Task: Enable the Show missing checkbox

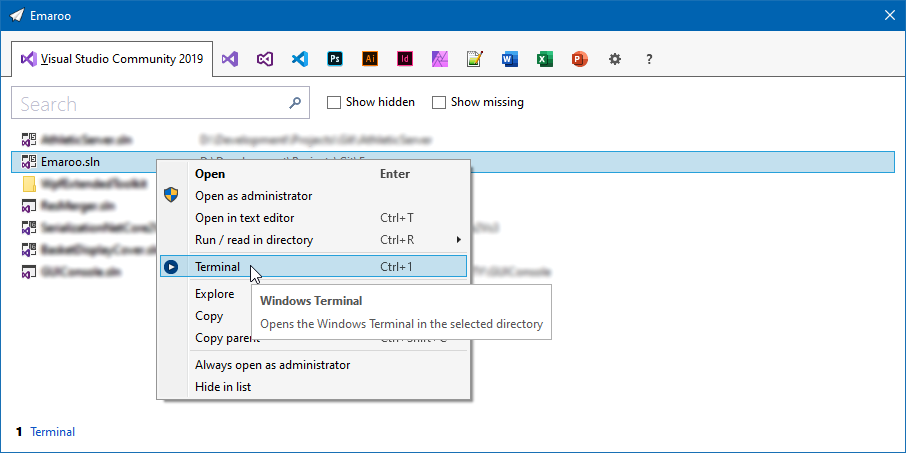Action: pos(439,102)
